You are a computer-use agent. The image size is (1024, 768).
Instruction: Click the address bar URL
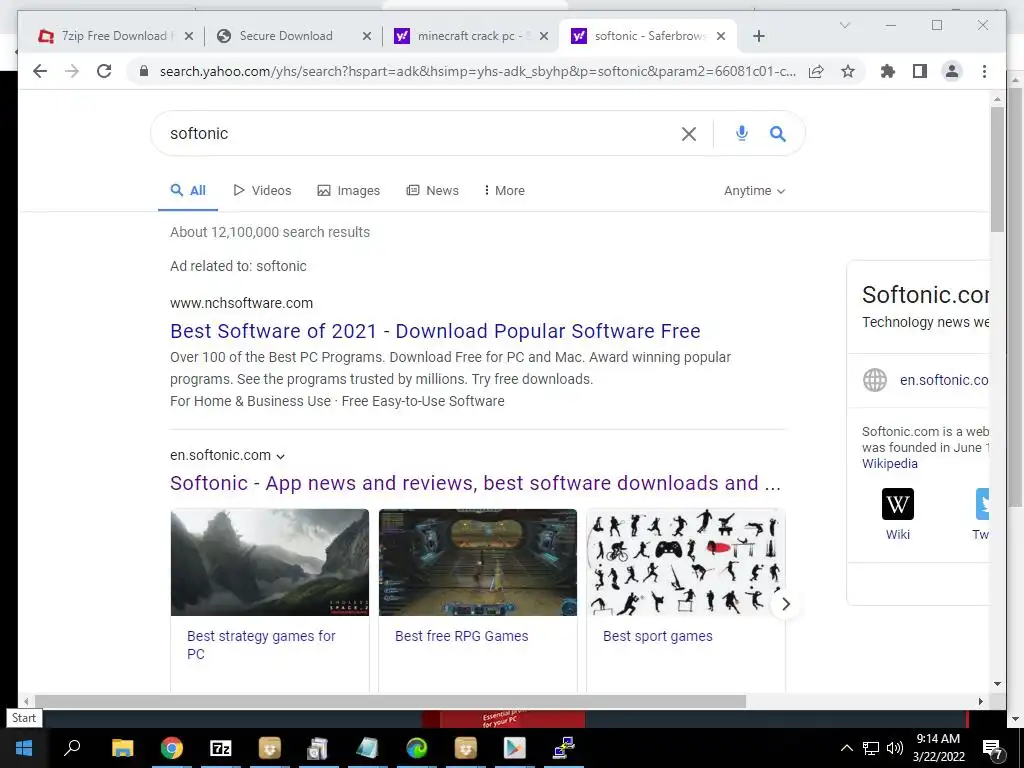[x=477, y=71]
